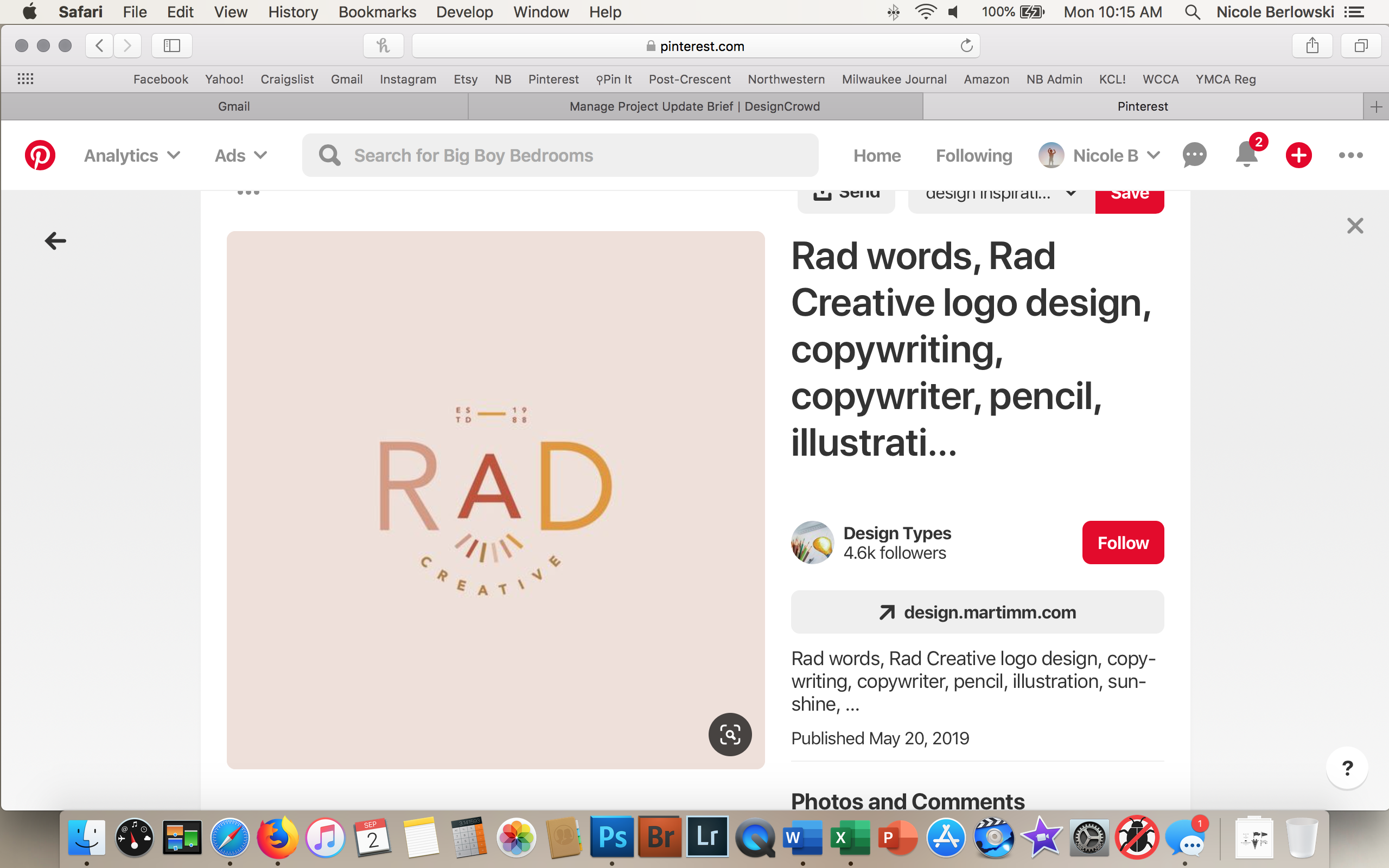Follow the Design Types account

[1122, 542]
